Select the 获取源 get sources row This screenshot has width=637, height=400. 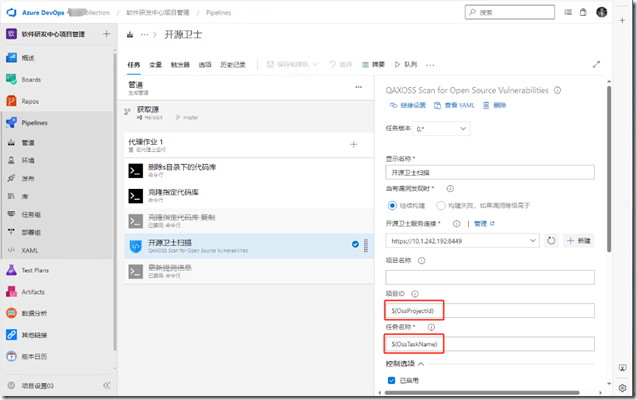click(249, 113)
